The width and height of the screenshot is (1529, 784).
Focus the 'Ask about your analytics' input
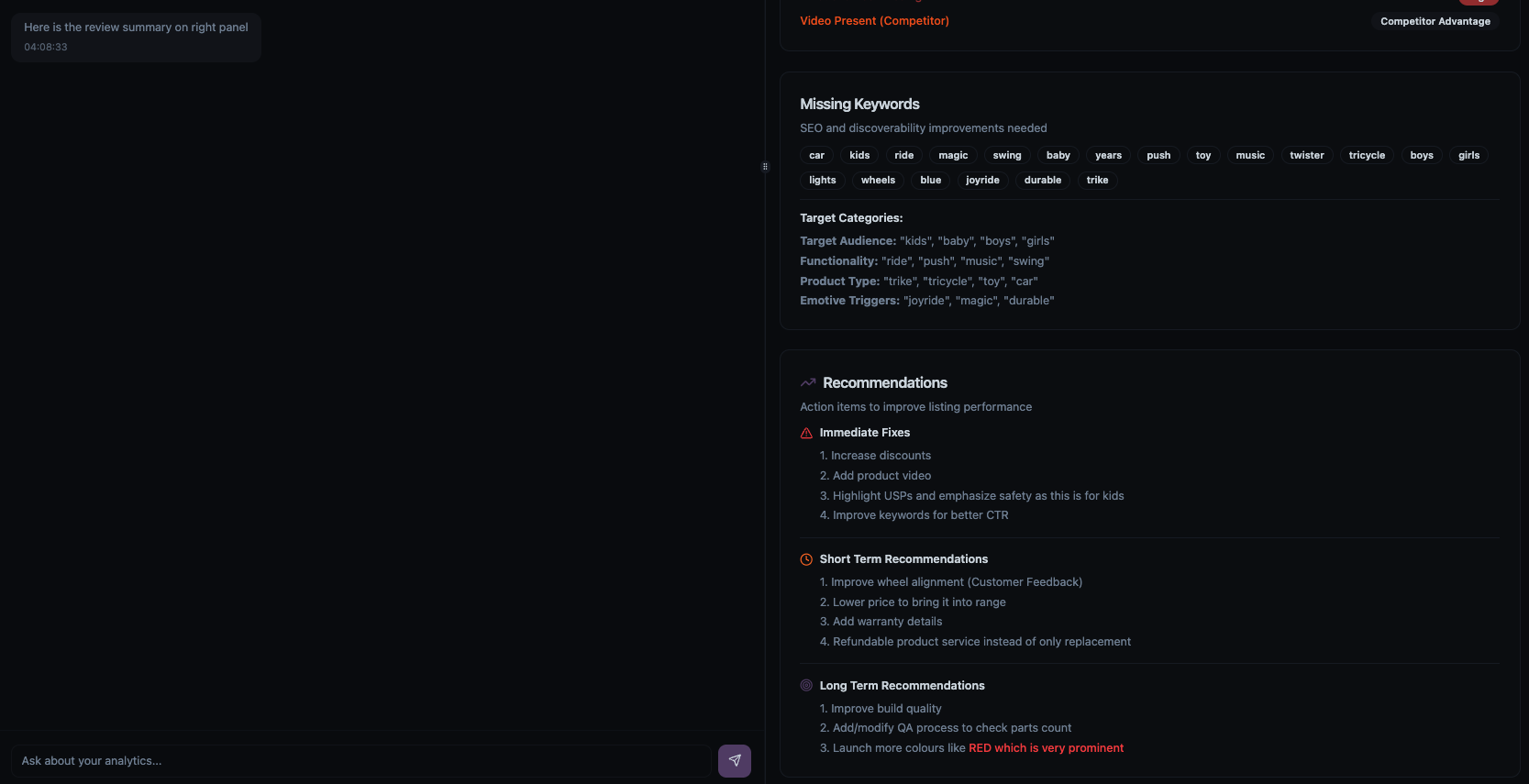click(x=360, y=761)
